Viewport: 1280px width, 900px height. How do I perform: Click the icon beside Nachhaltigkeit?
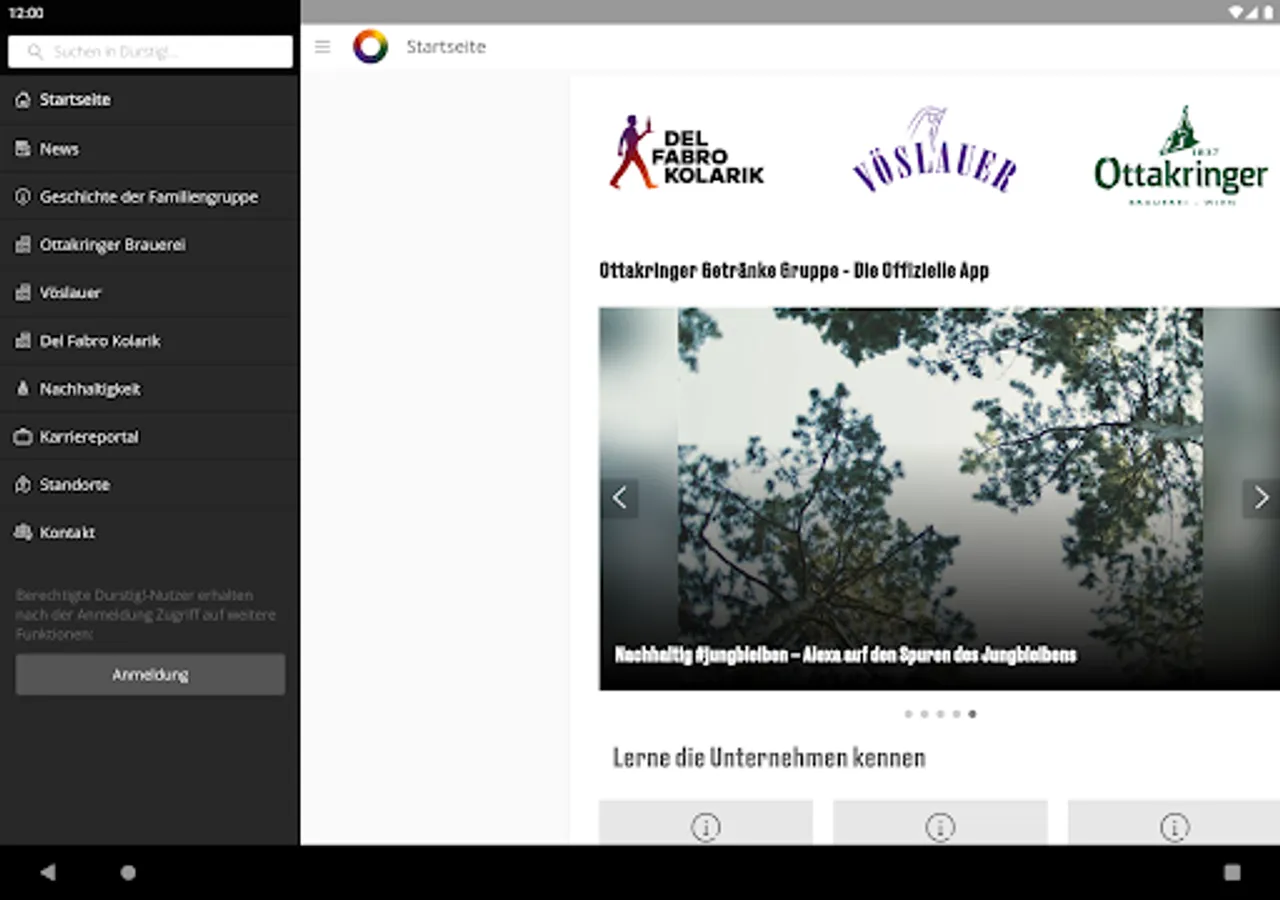pyautogui.click(x=23, y=389)
